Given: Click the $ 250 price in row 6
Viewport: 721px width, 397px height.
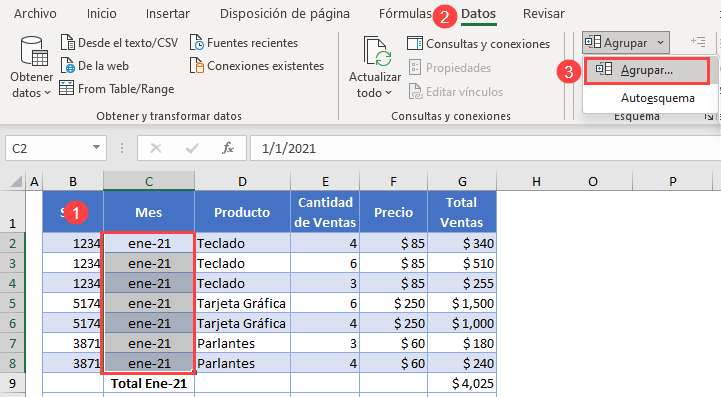Looking at the screenshot, I should 394,323.
